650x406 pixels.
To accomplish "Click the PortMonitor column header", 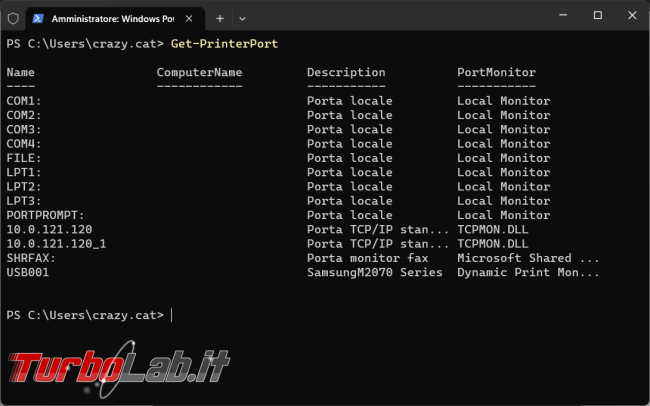I will [x=497, y=73].
